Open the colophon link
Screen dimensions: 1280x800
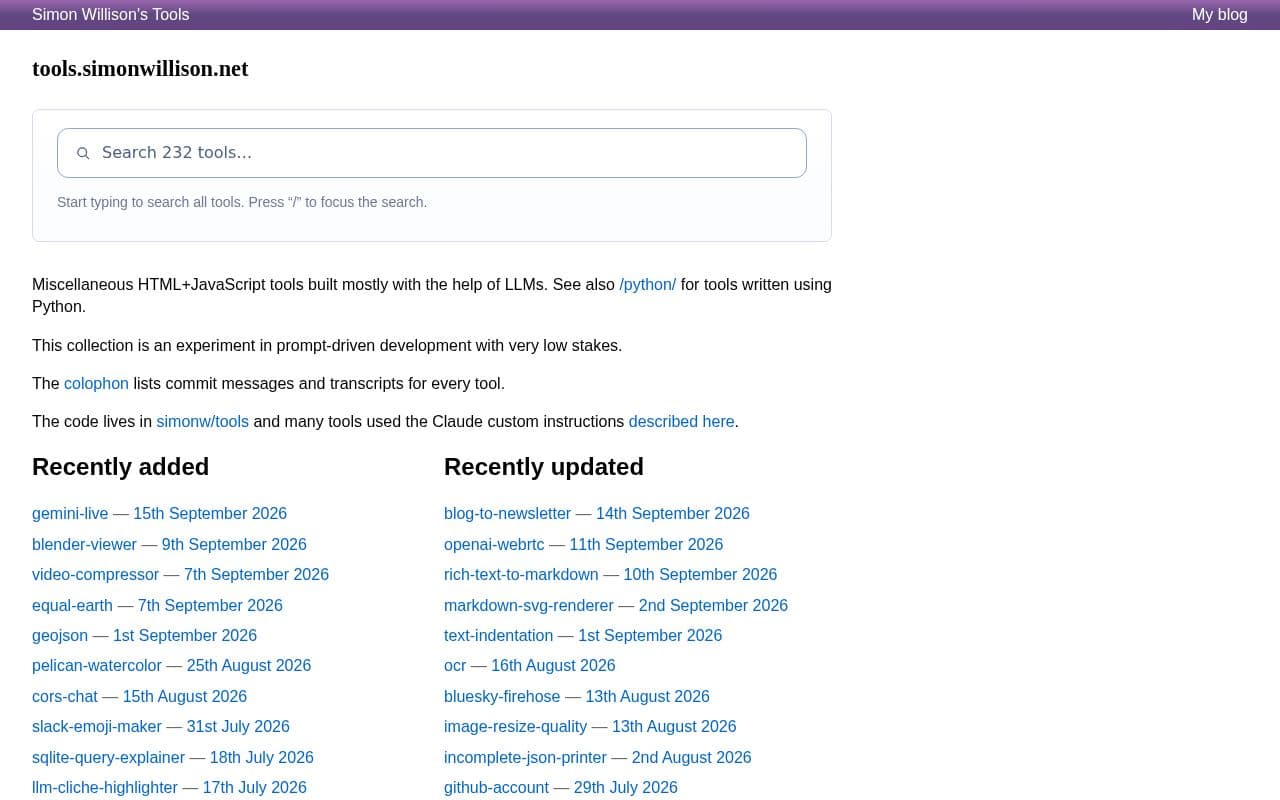[x=96, y=383]
